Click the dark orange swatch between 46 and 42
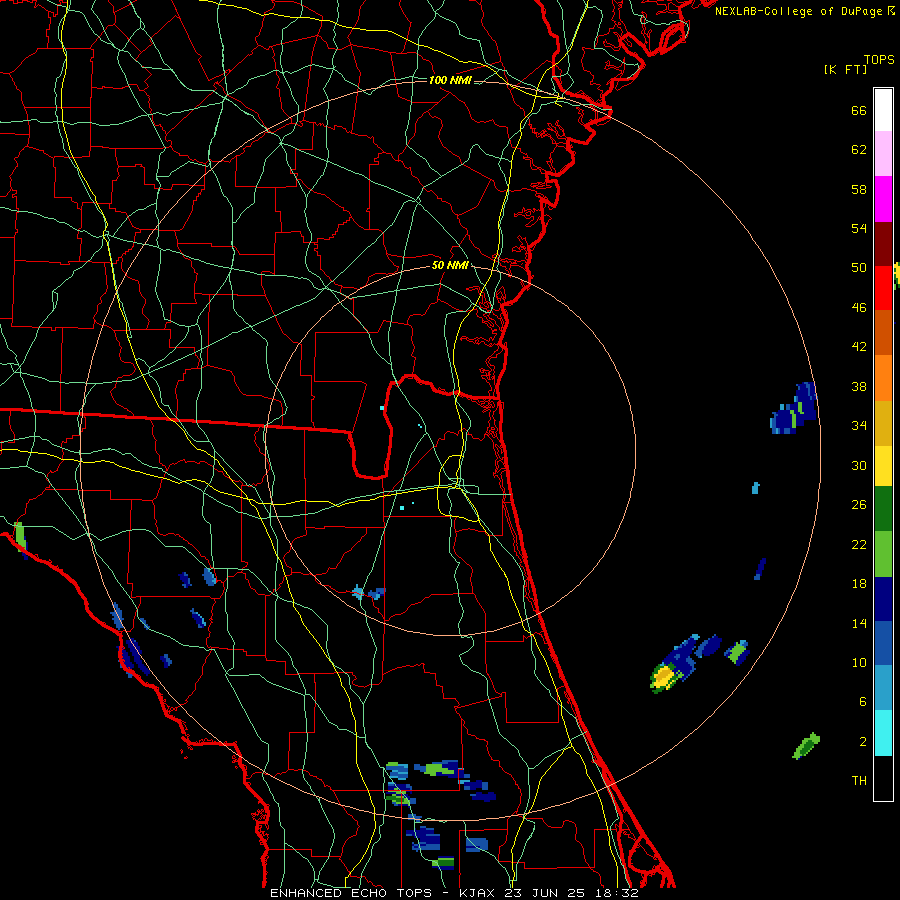The height and width of the screenshot is (900, 900). pyautogui.click(x=883, y=332)
